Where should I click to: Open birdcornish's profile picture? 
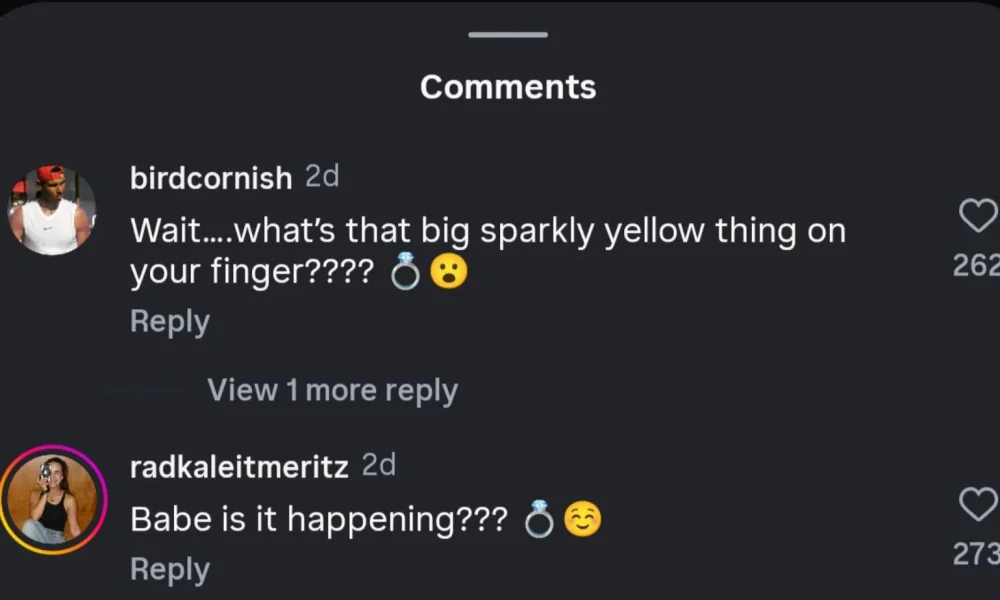pyautogui.click(x=52, y=210)
